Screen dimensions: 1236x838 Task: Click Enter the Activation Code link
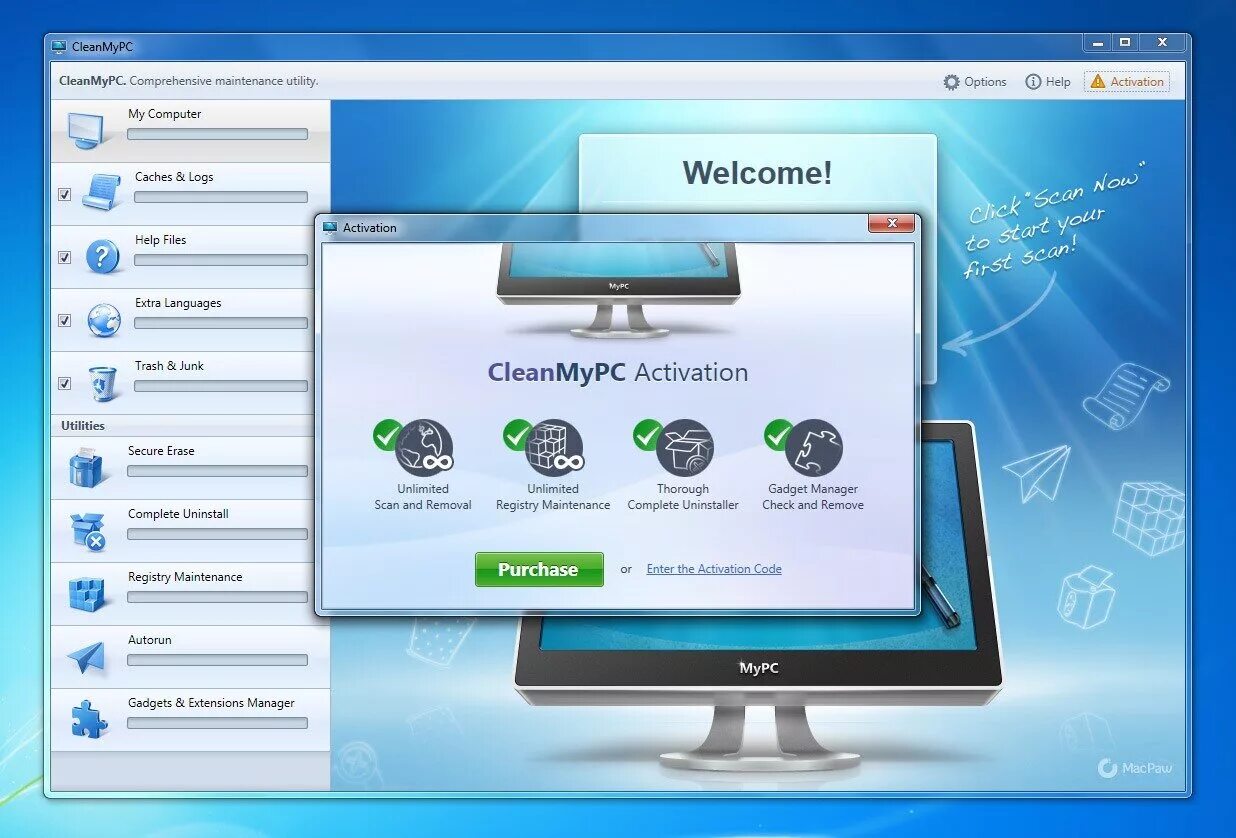[714, 569]
